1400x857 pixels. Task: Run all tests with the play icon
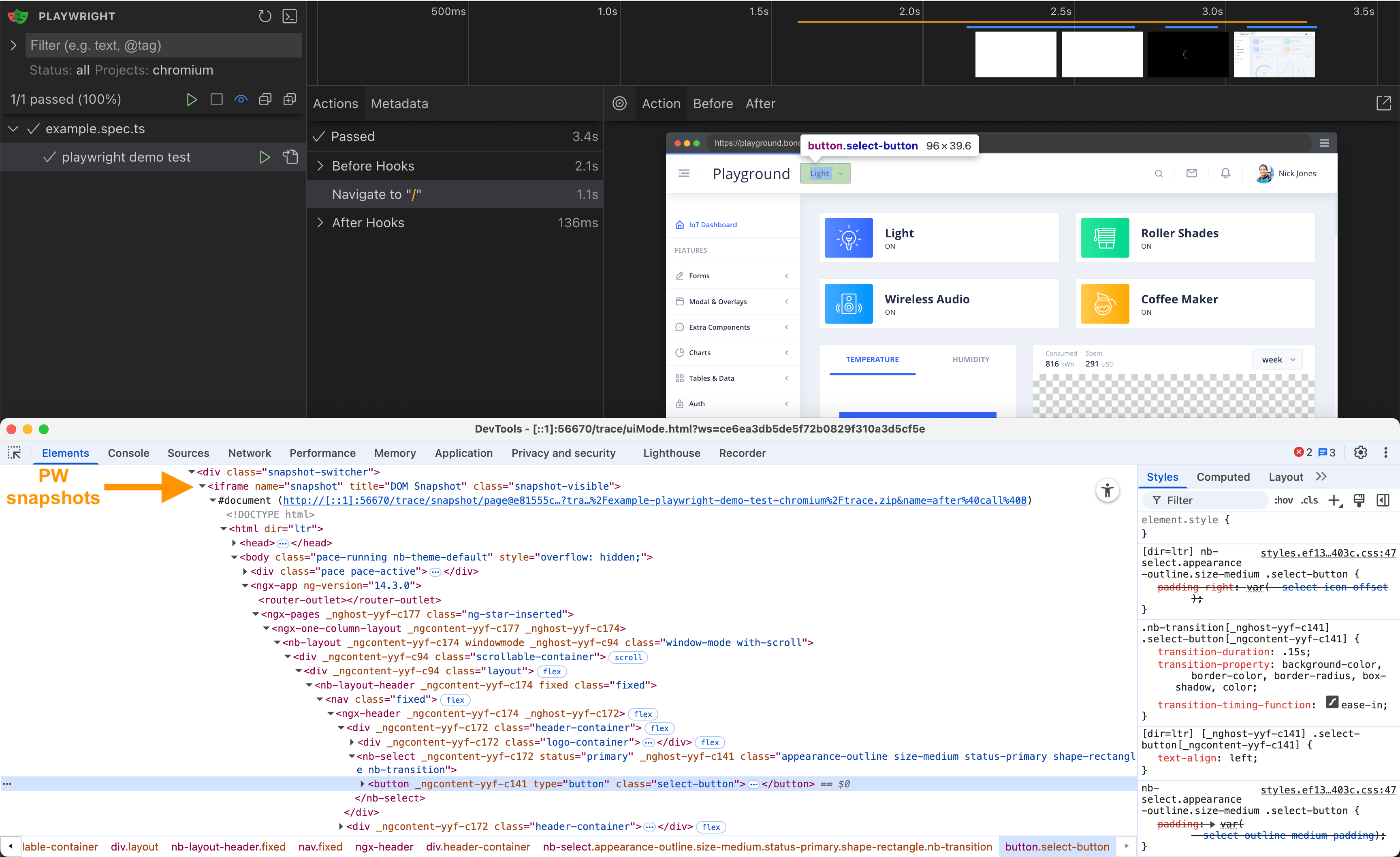tap(192, 99)
